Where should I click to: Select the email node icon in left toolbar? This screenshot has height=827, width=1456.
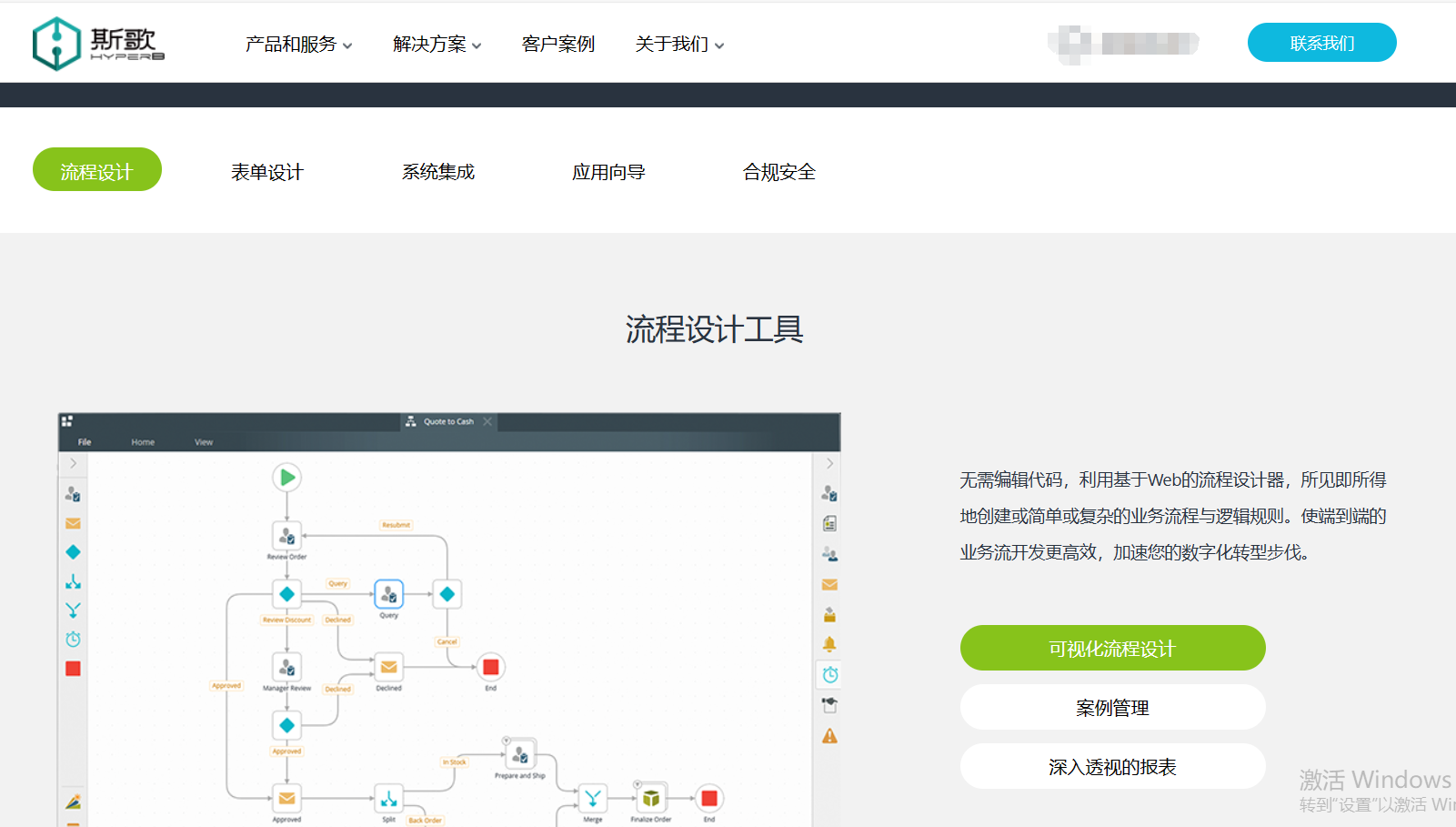point(73,523)
